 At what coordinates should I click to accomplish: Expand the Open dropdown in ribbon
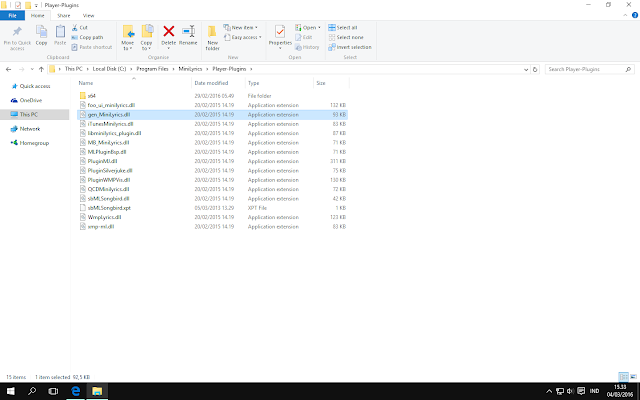[308, 27]
